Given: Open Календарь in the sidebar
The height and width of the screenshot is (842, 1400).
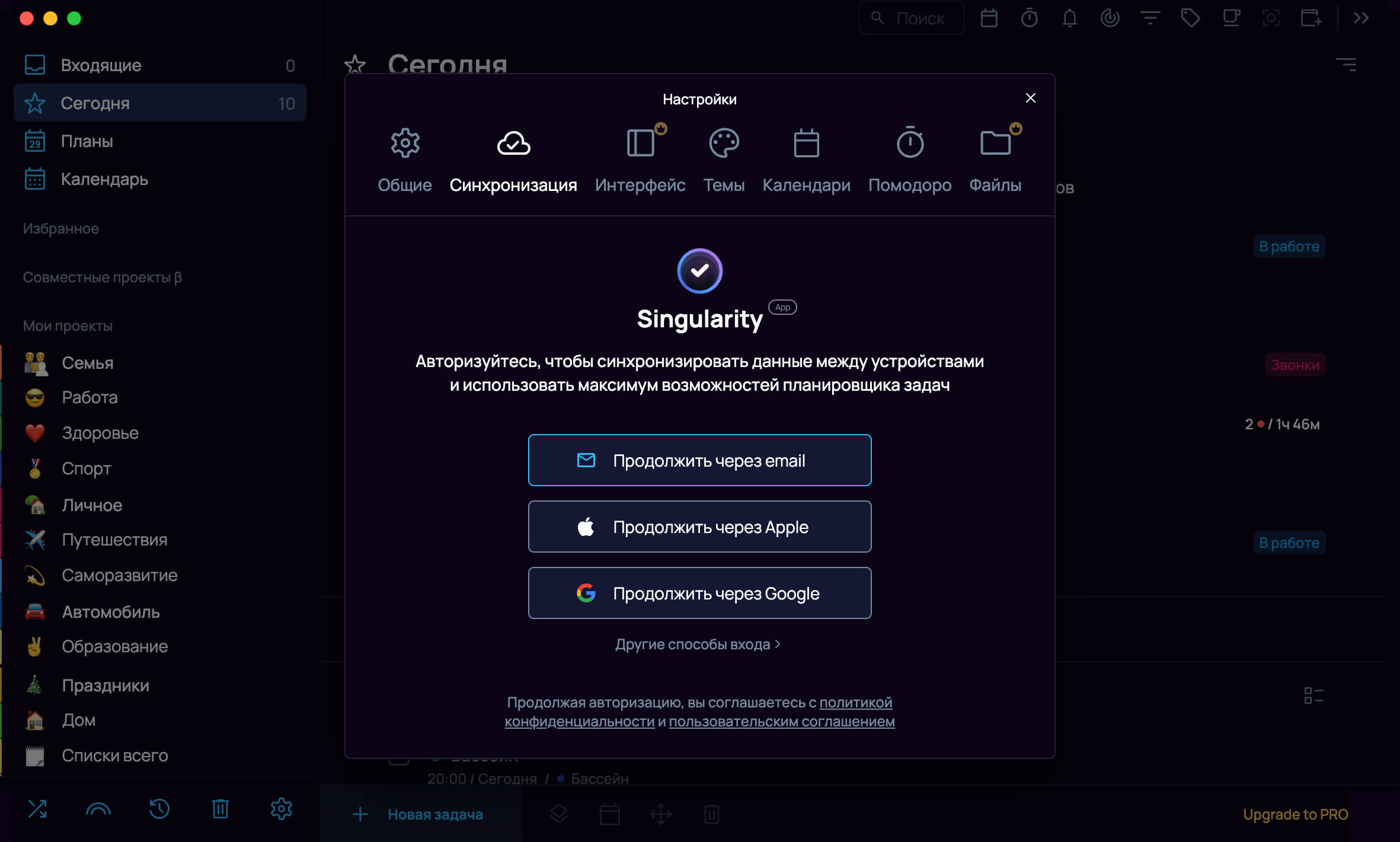Looking at the screenshot, I should point(160,179).
